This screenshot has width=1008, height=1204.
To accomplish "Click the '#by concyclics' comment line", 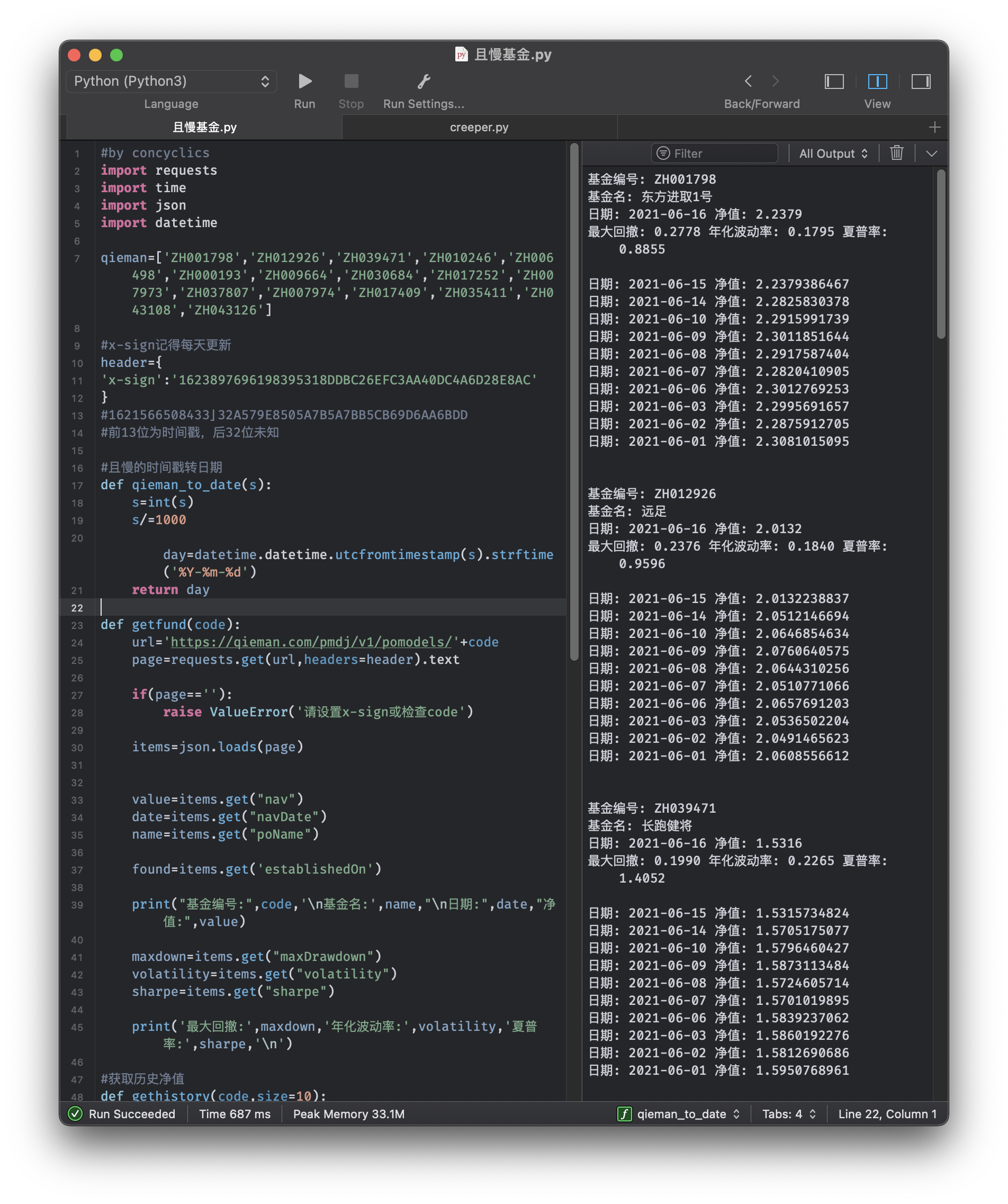I will tap(155, 152).
